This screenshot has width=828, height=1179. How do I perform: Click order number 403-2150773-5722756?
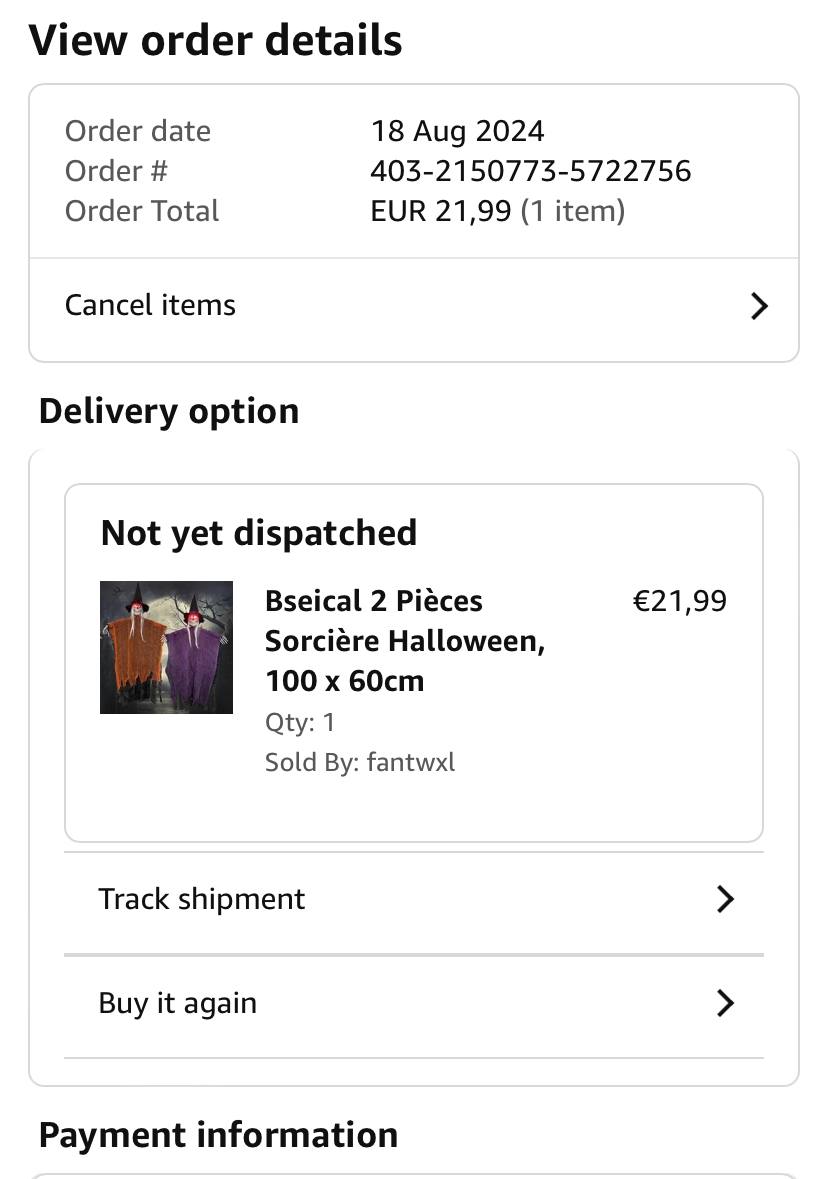click(530, 171)
